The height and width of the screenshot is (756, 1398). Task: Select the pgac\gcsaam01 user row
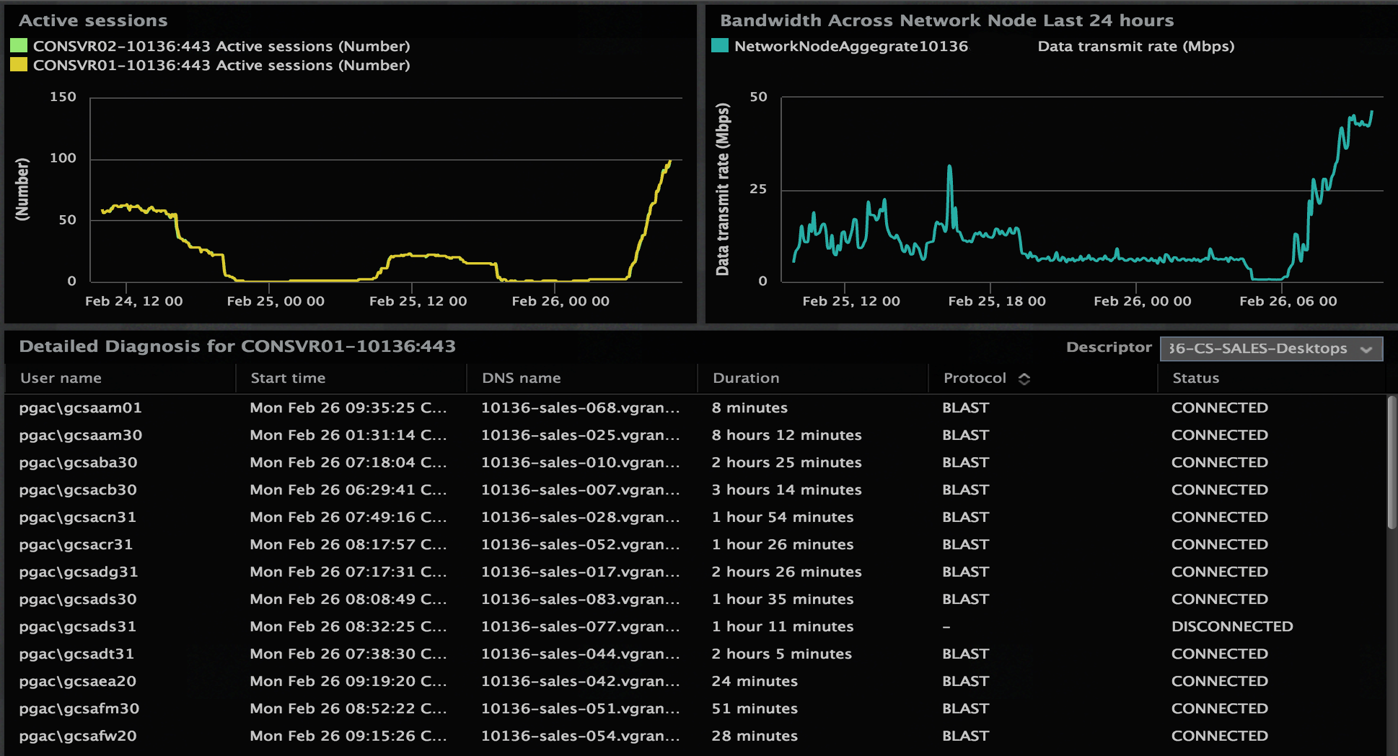[80, 408]
